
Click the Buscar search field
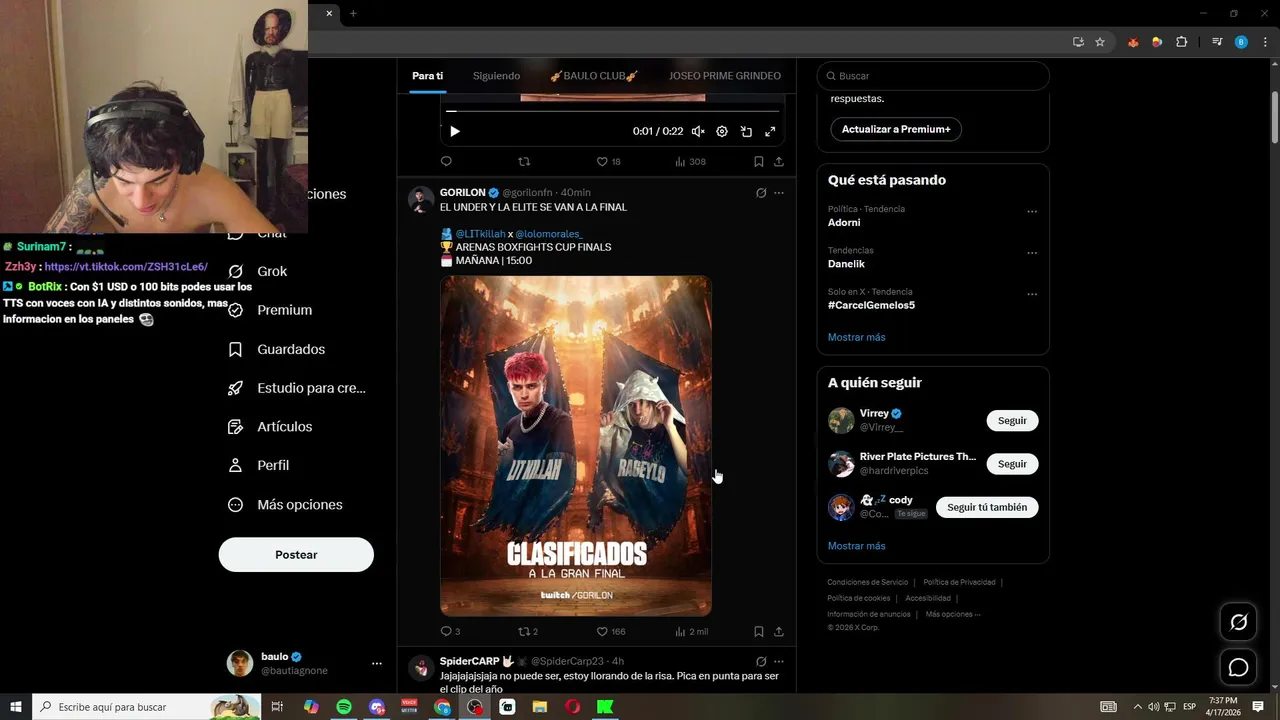(x=933, y=76)
